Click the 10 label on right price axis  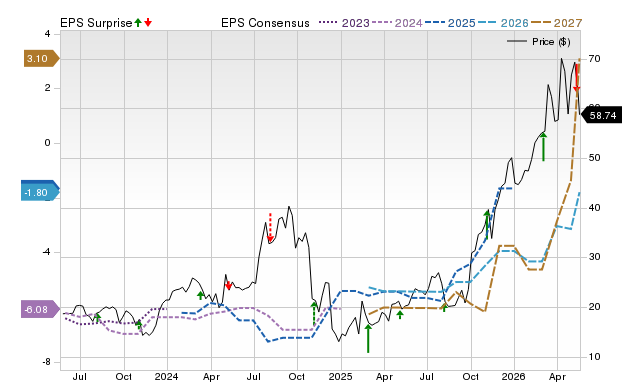pyautogui.click(x=595, y=357)
